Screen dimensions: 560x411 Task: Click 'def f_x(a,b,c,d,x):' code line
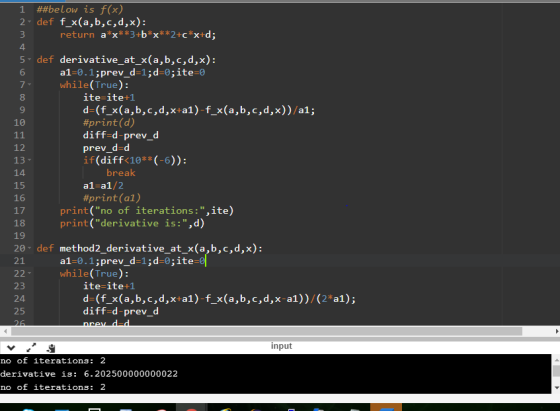coord(91,22)
